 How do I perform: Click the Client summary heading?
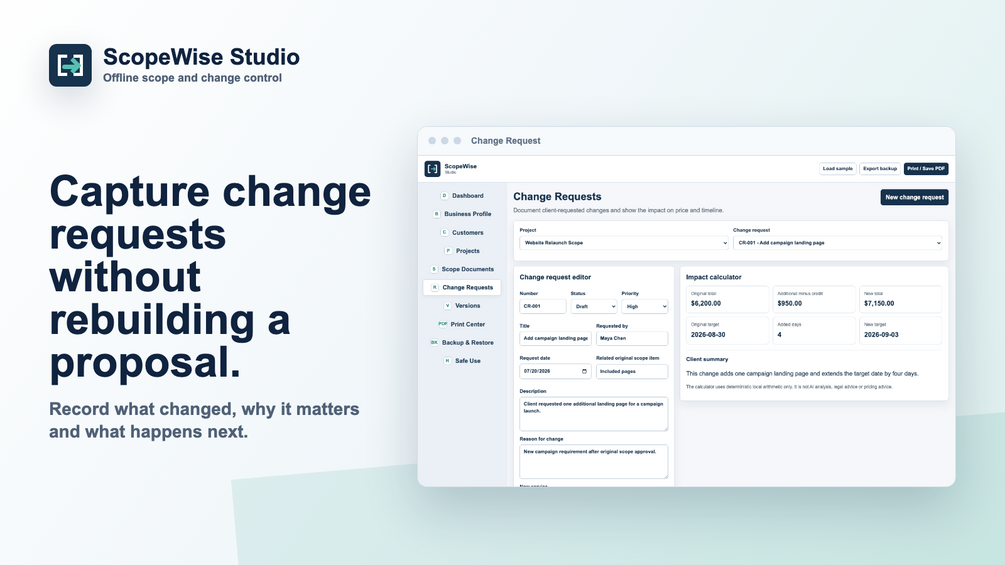[707, 359]
